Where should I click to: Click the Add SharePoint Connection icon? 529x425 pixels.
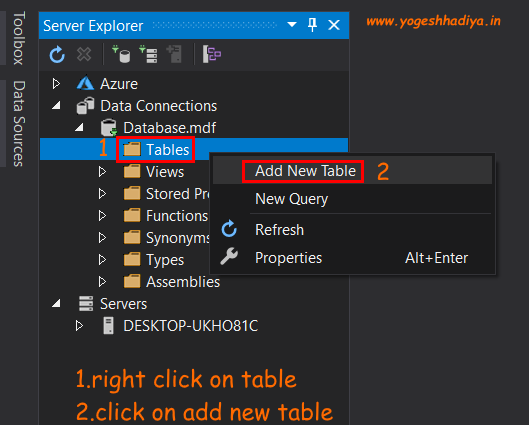pyautogui.click(x=174, y=54)
